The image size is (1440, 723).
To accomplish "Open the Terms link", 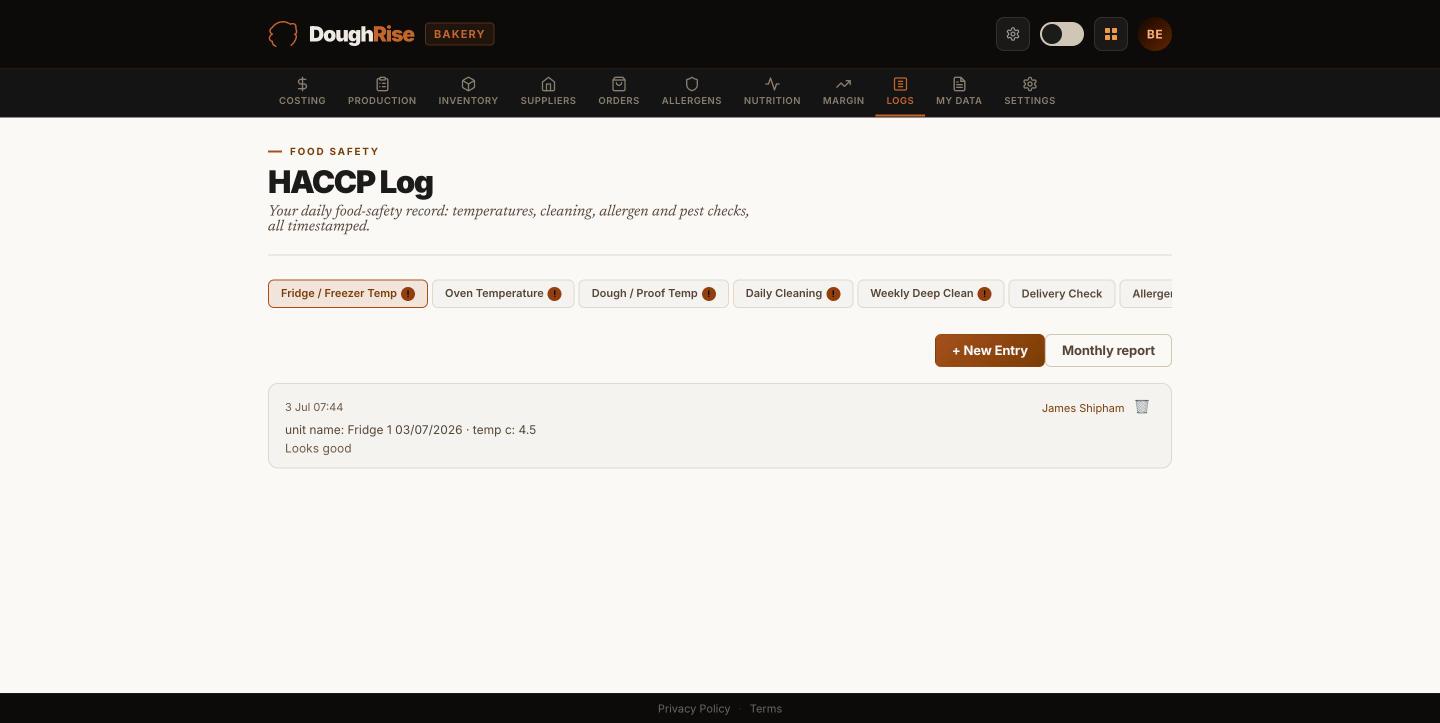I will click(766, 709).
